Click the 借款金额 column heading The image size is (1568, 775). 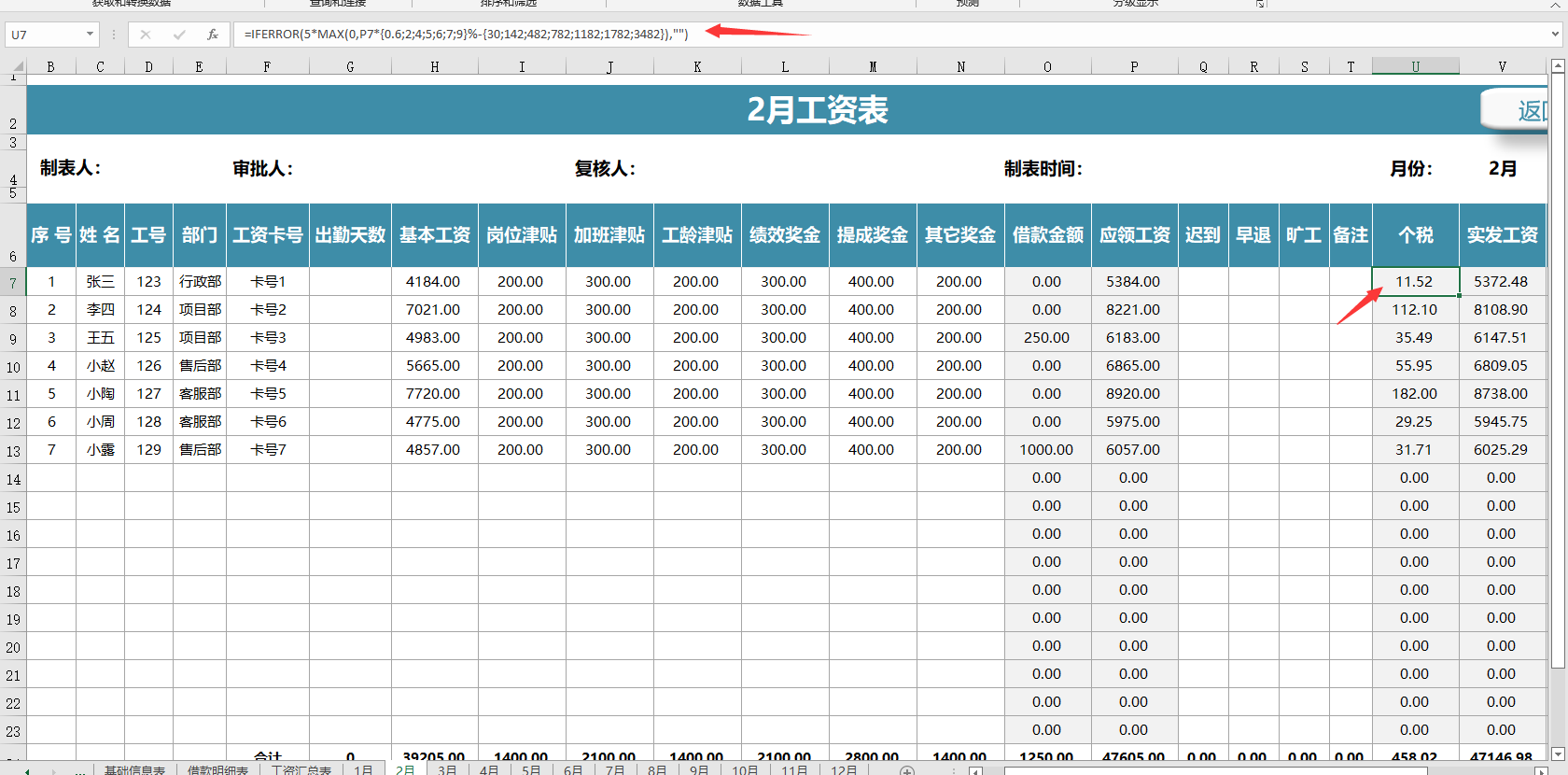coord(1047,235)
